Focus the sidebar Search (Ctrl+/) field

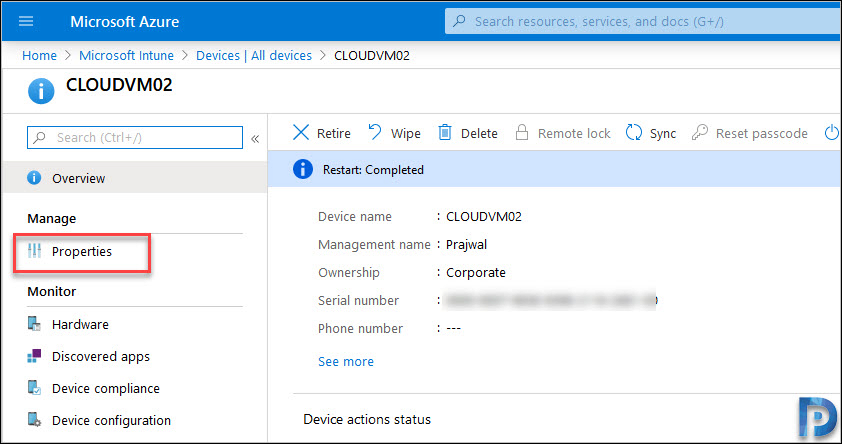(x=135, y=137)
